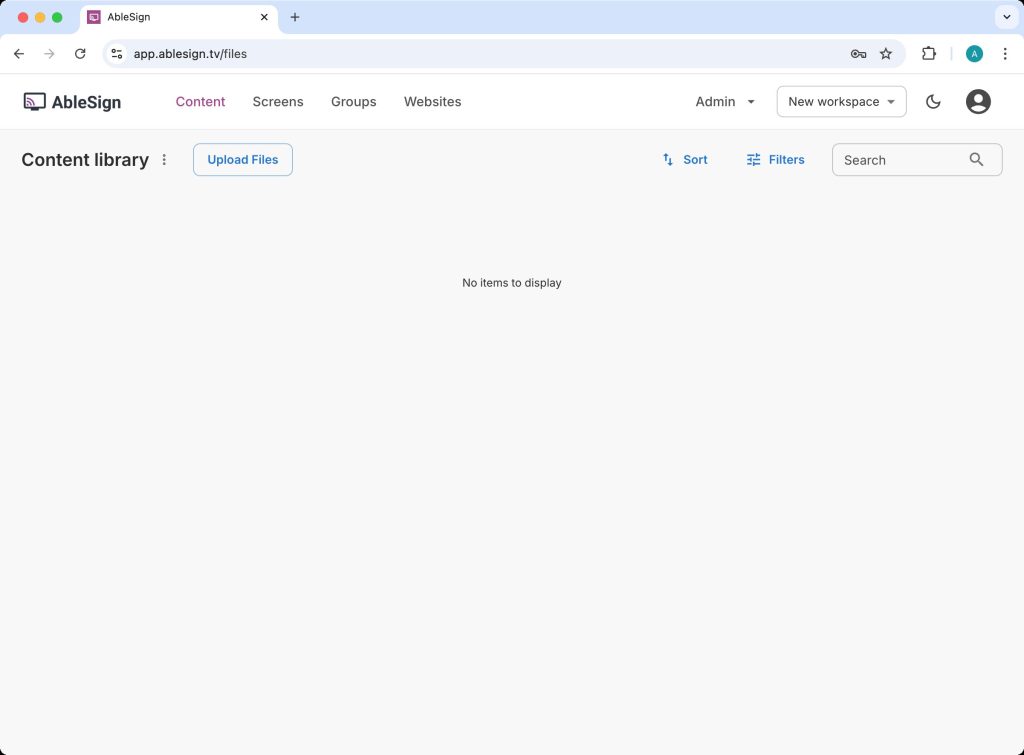Reload the page
1024x755 pixels.
[80, 54]
